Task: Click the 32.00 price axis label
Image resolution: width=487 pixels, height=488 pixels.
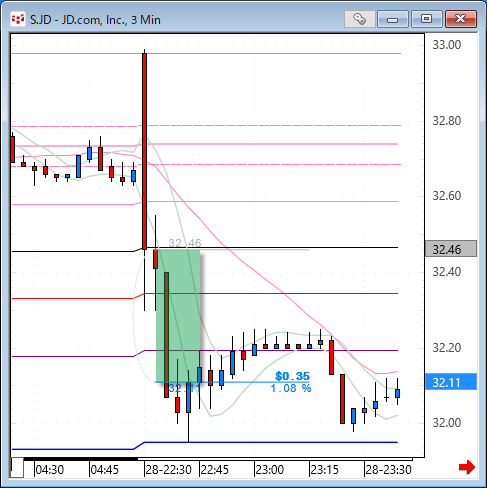Action: [x=447, y=423]
